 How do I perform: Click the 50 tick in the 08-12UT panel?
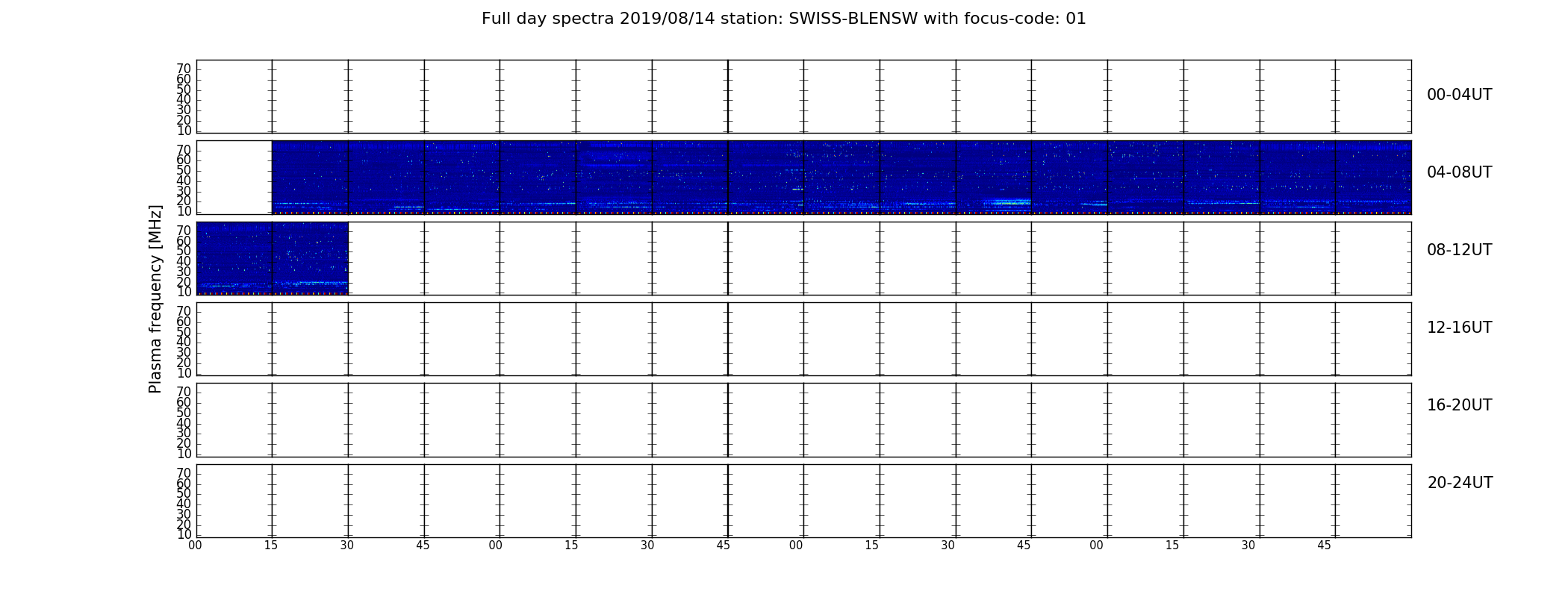point(184,251)
